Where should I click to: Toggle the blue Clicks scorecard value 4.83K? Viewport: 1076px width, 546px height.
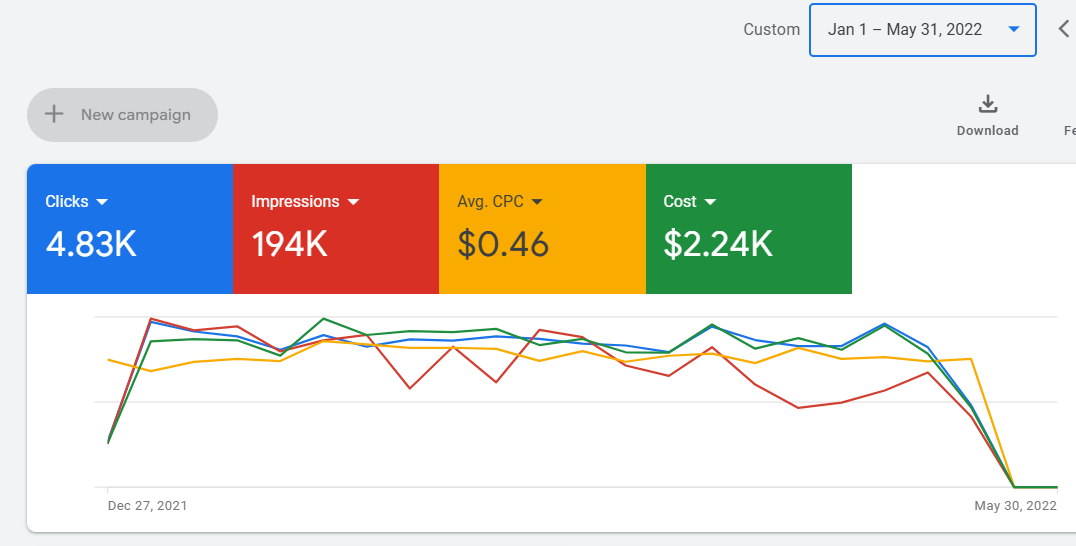[91, 244]
